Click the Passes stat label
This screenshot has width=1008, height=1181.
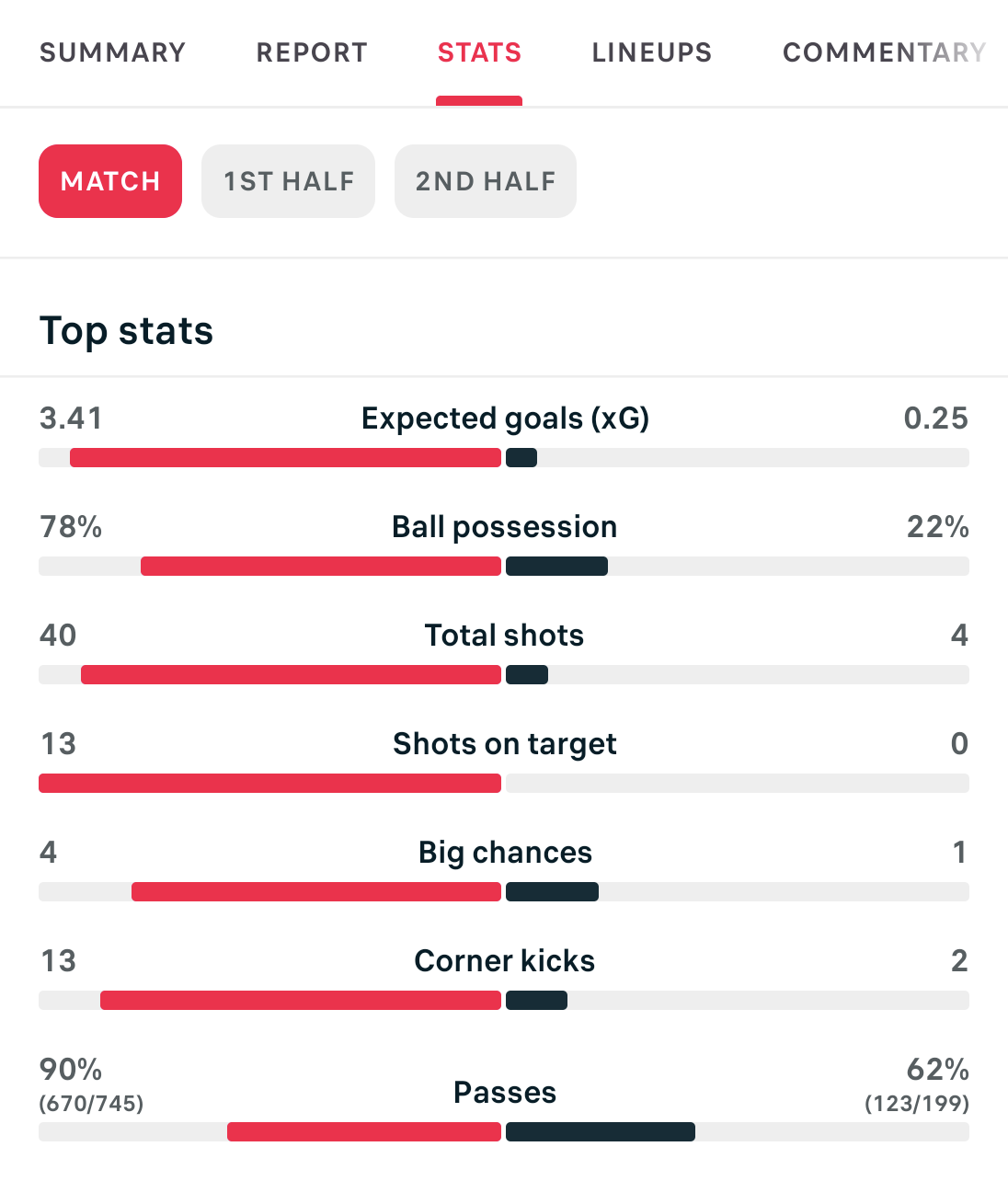coord(504,1093)
